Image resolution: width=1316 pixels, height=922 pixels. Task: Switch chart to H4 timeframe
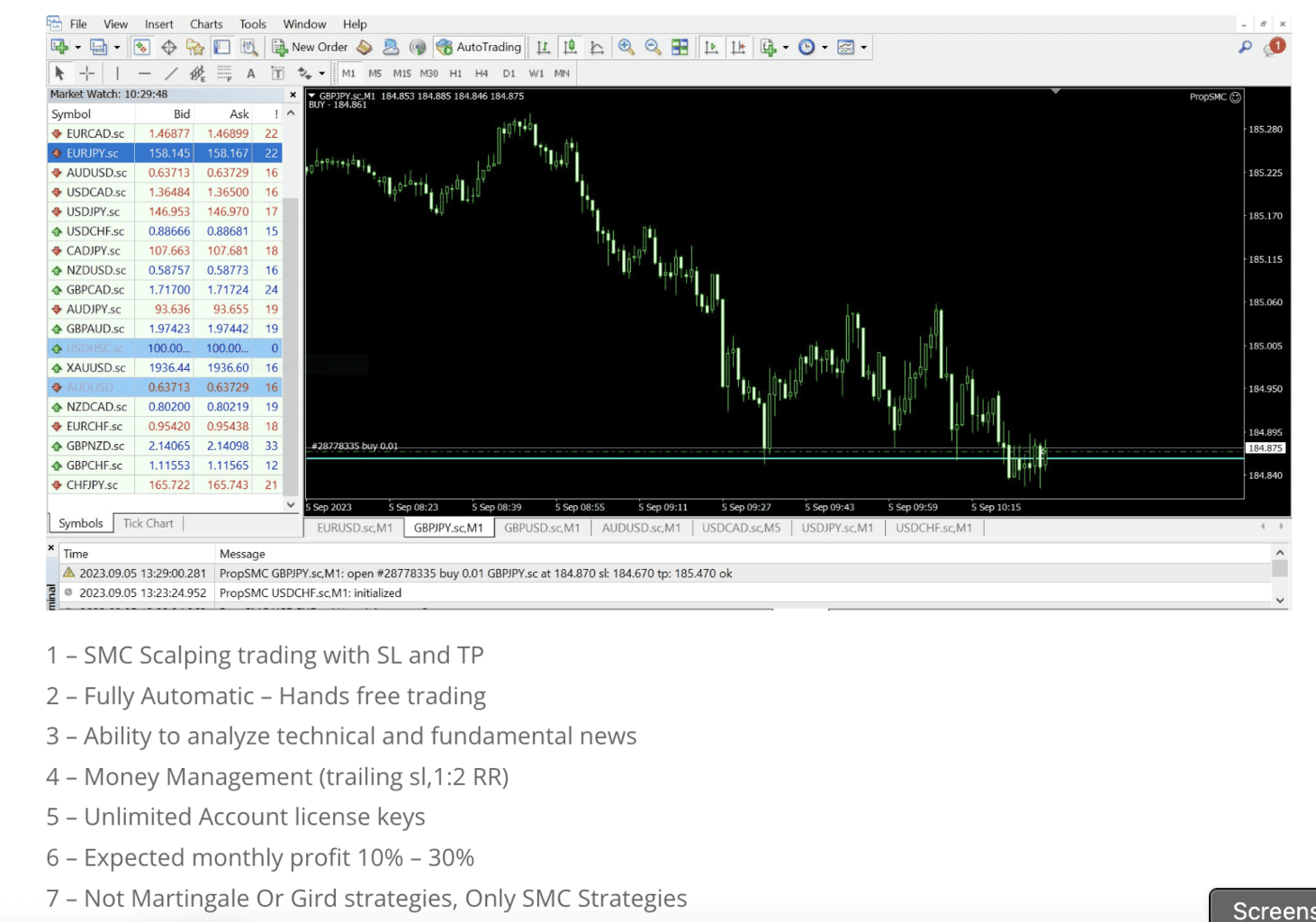tap(482, 74)
